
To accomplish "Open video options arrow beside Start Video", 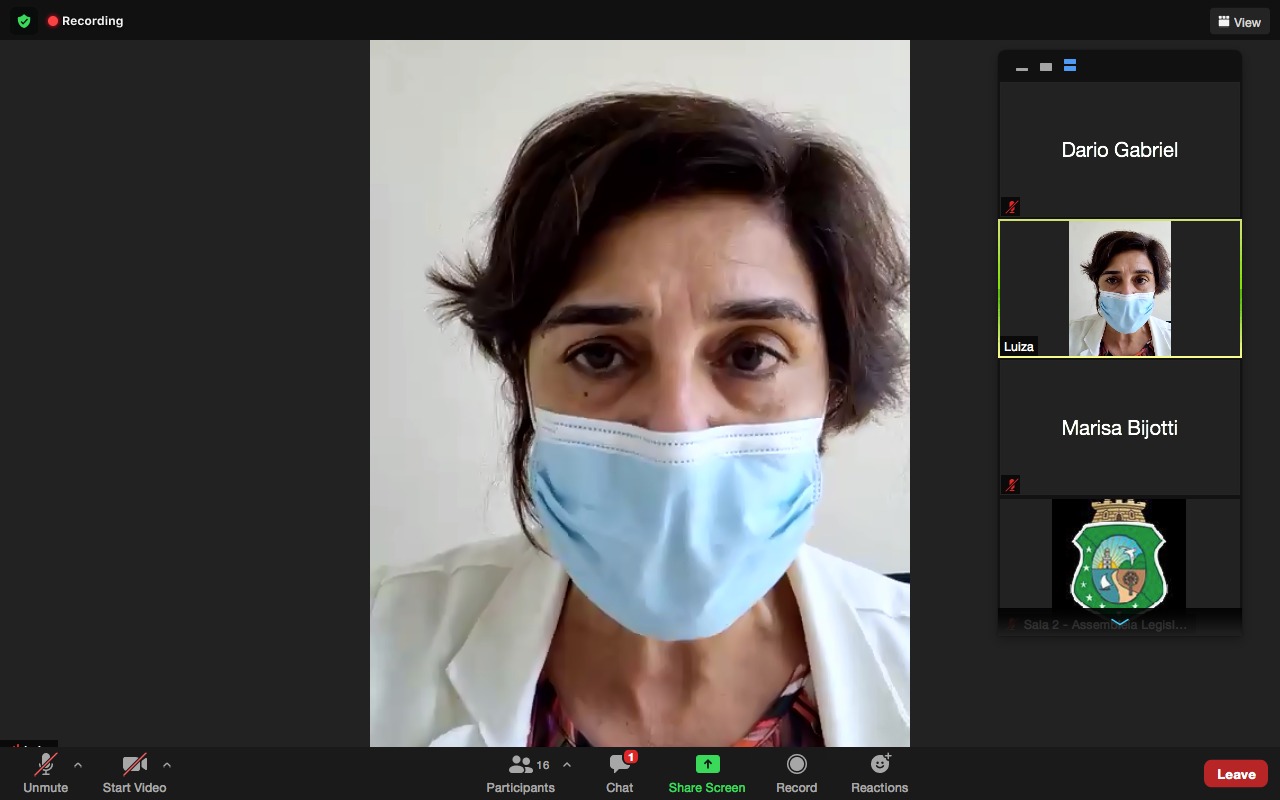I will click(x=167, y=765).
